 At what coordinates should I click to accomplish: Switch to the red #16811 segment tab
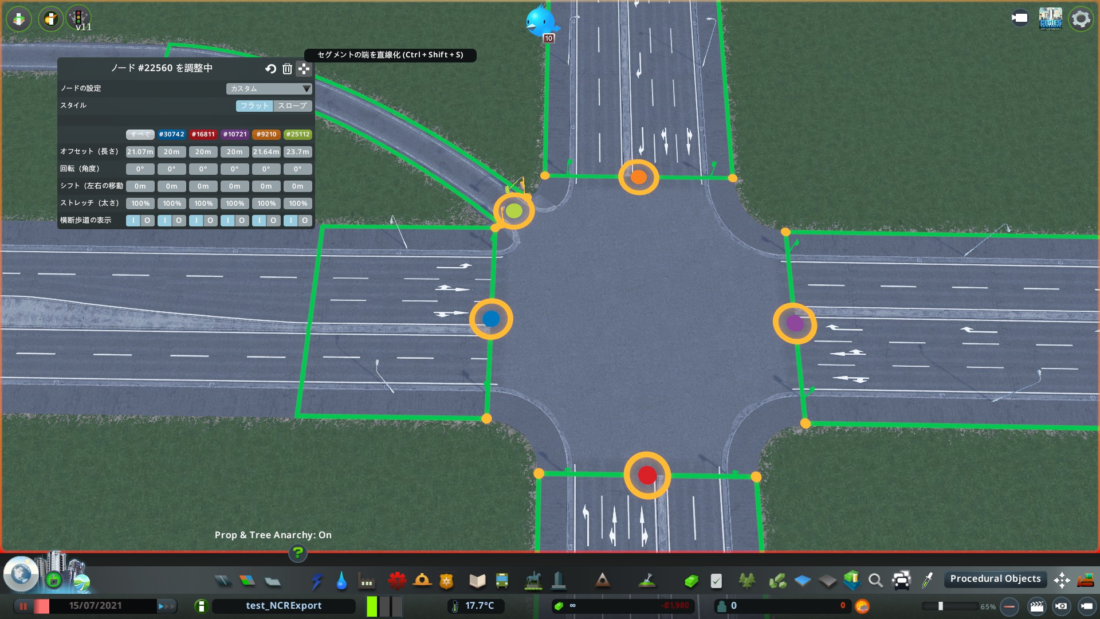click(x=202, y=134)
